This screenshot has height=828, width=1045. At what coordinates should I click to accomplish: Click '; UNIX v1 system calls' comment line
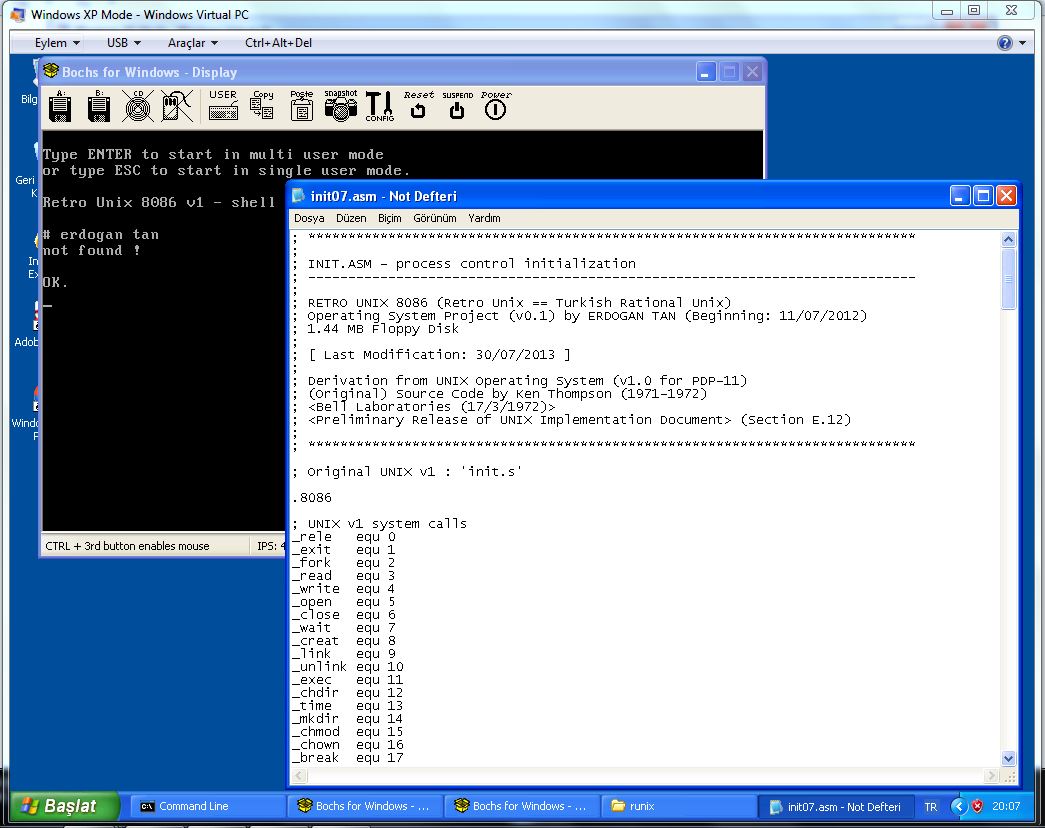380,523
